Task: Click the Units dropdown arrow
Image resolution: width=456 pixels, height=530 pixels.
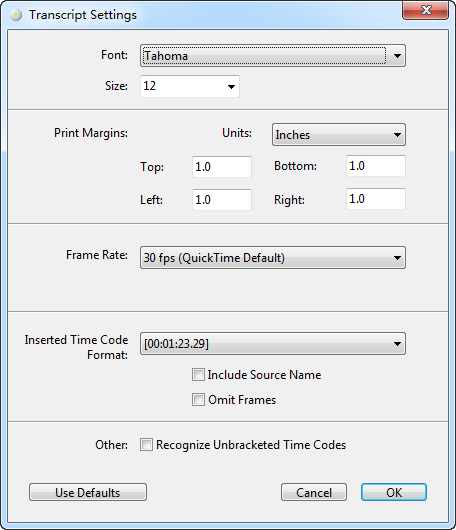Action: pyautogui.click(x=397, y=135)
